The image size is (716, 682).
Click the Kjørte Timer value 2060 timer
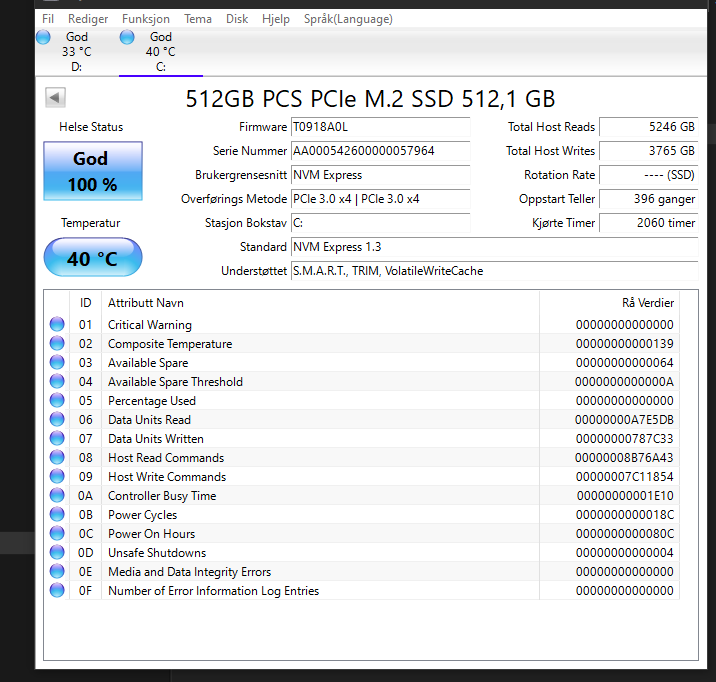(x=648, y=223)
